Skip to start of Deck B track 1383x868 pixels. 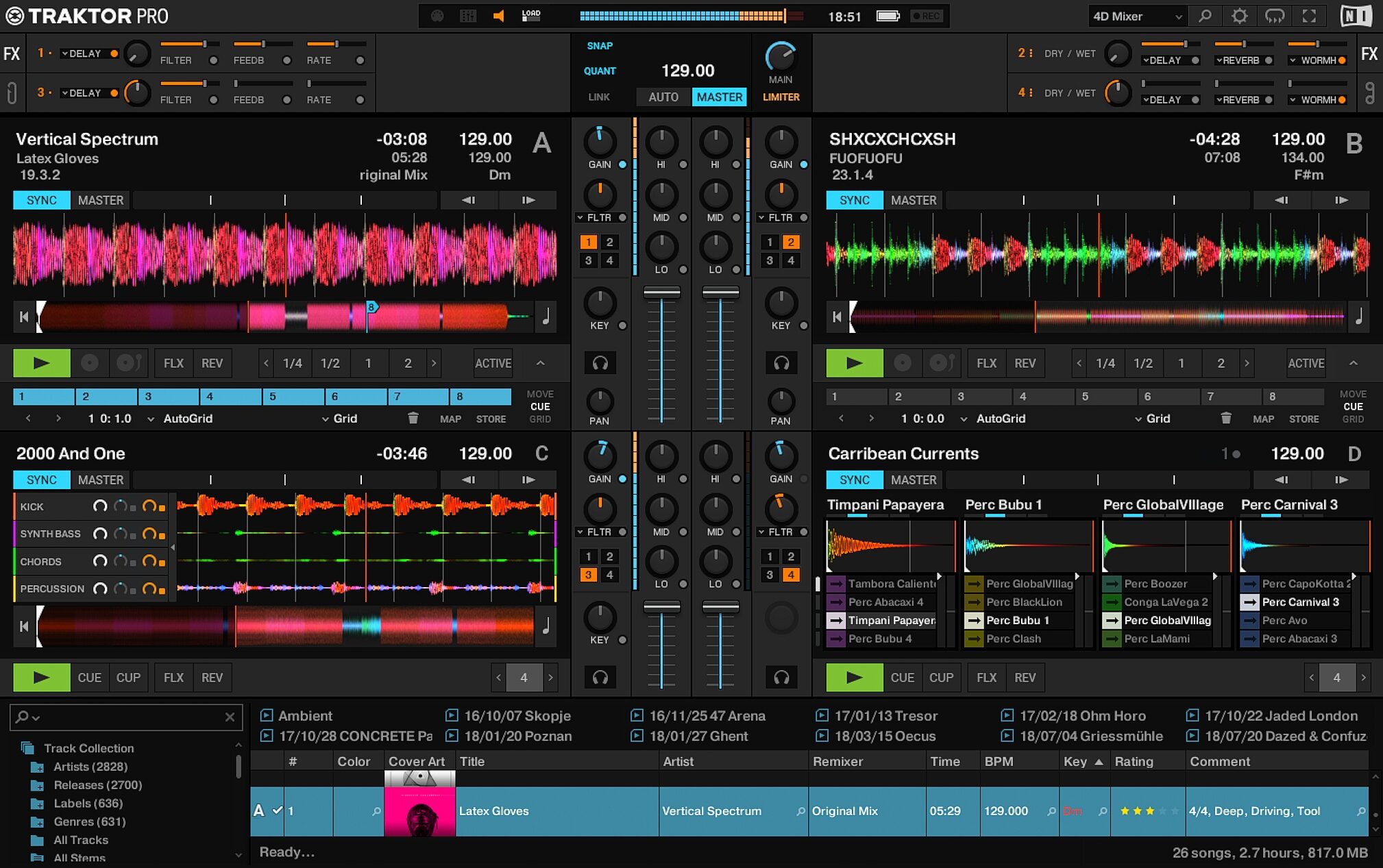(837, 317)
